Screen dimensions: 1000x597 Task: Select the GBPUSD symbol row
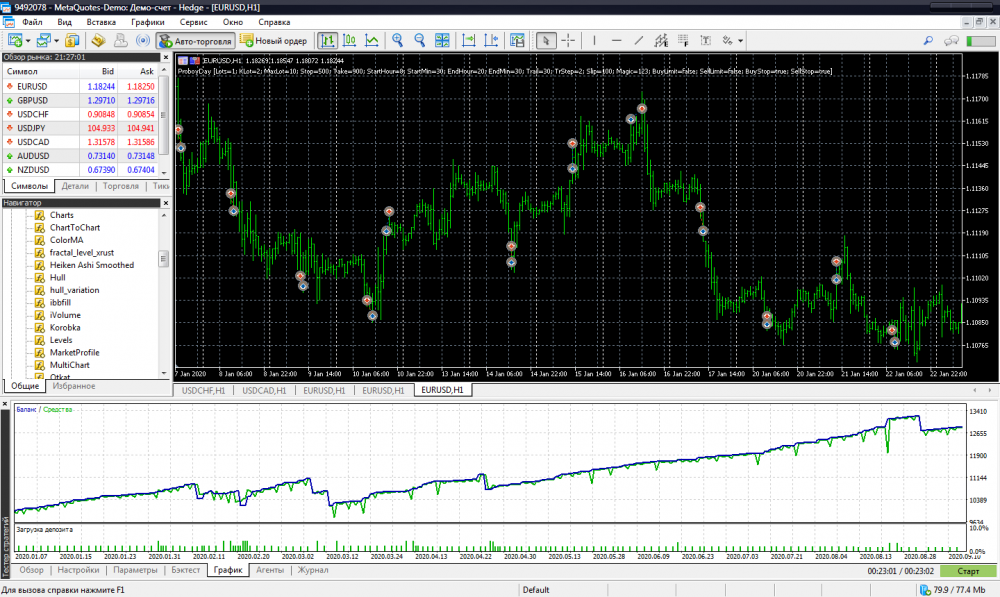pyautogui.click(x=81, y=100)
